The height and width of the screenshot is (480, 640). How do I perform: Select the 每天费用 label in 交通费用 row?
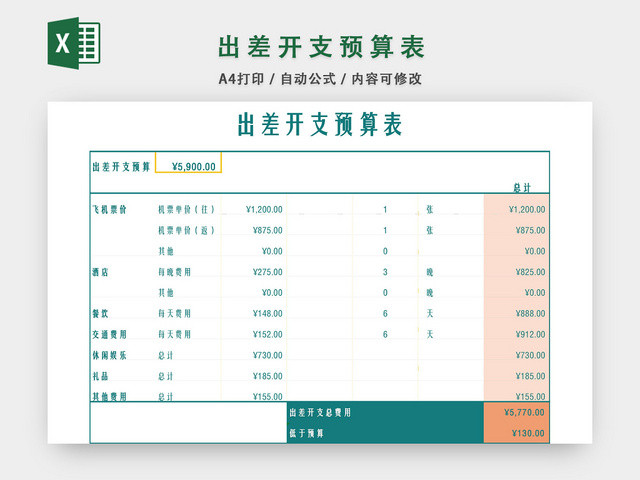point(175,335)
